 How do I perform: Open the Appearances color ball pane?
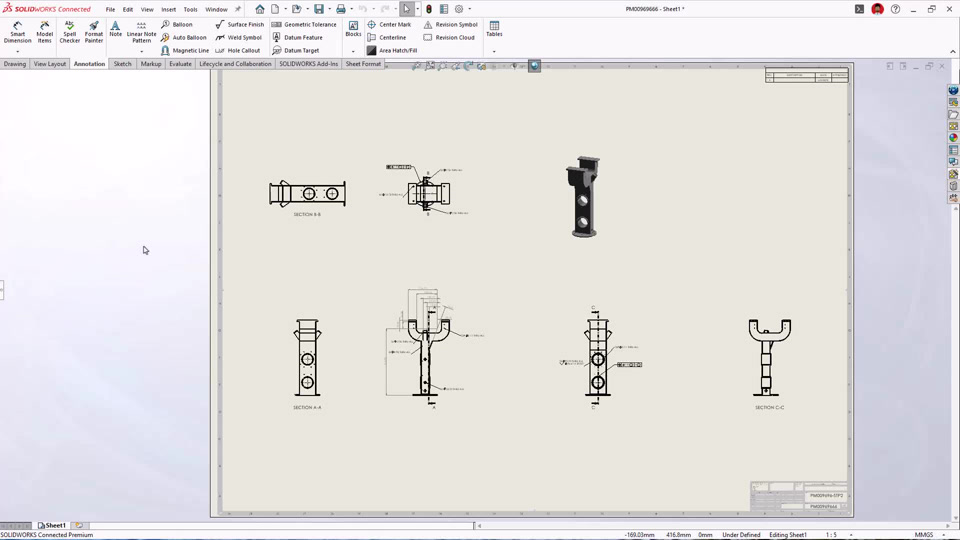tap(953, 138)
